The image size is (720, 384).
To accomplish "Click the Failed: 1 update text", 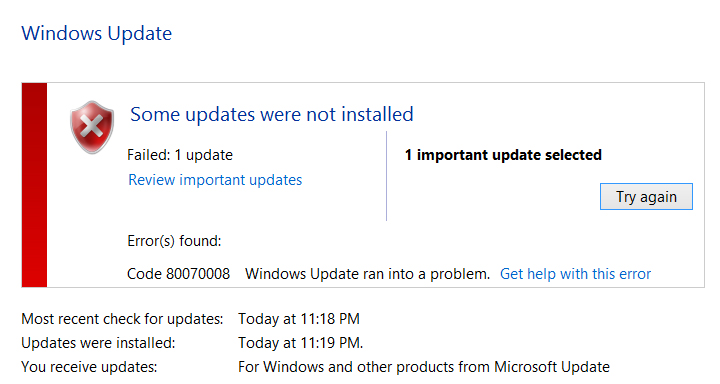I will [180, 155].
